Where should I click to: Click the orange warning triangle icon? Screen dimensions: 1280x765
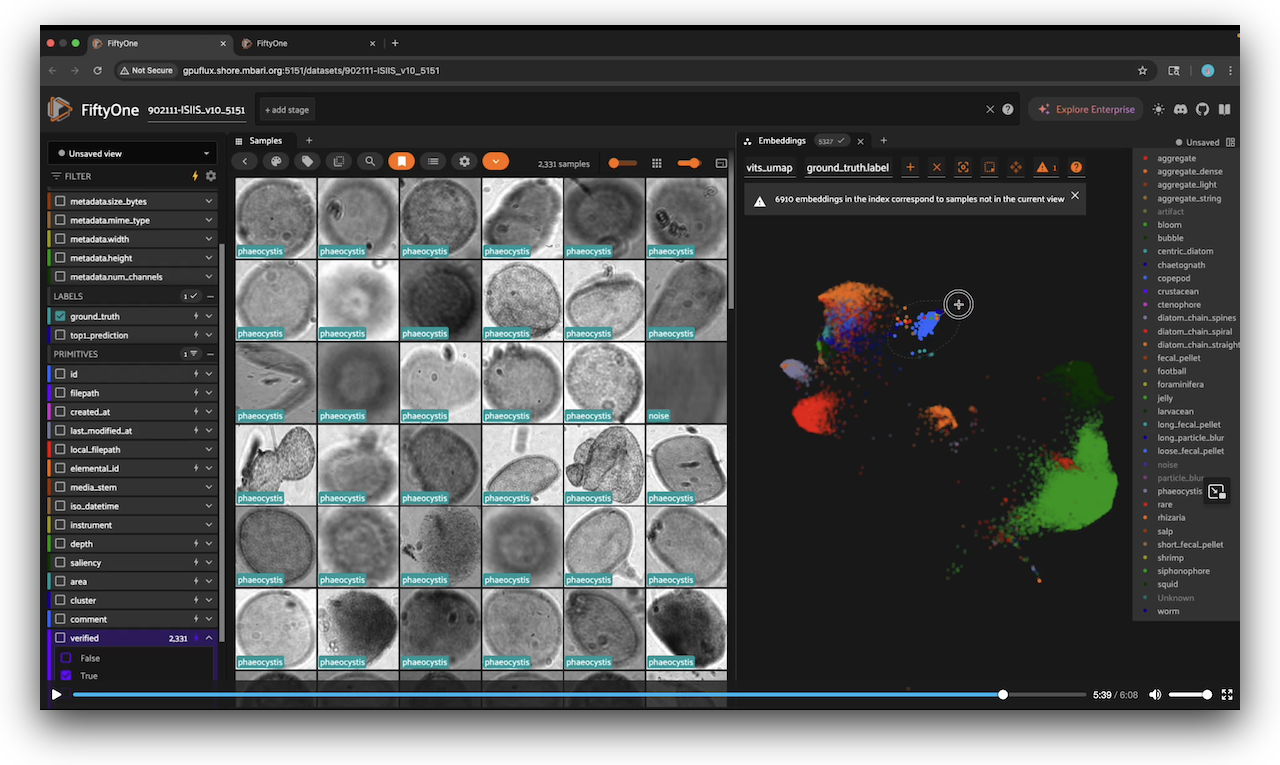1045,167
